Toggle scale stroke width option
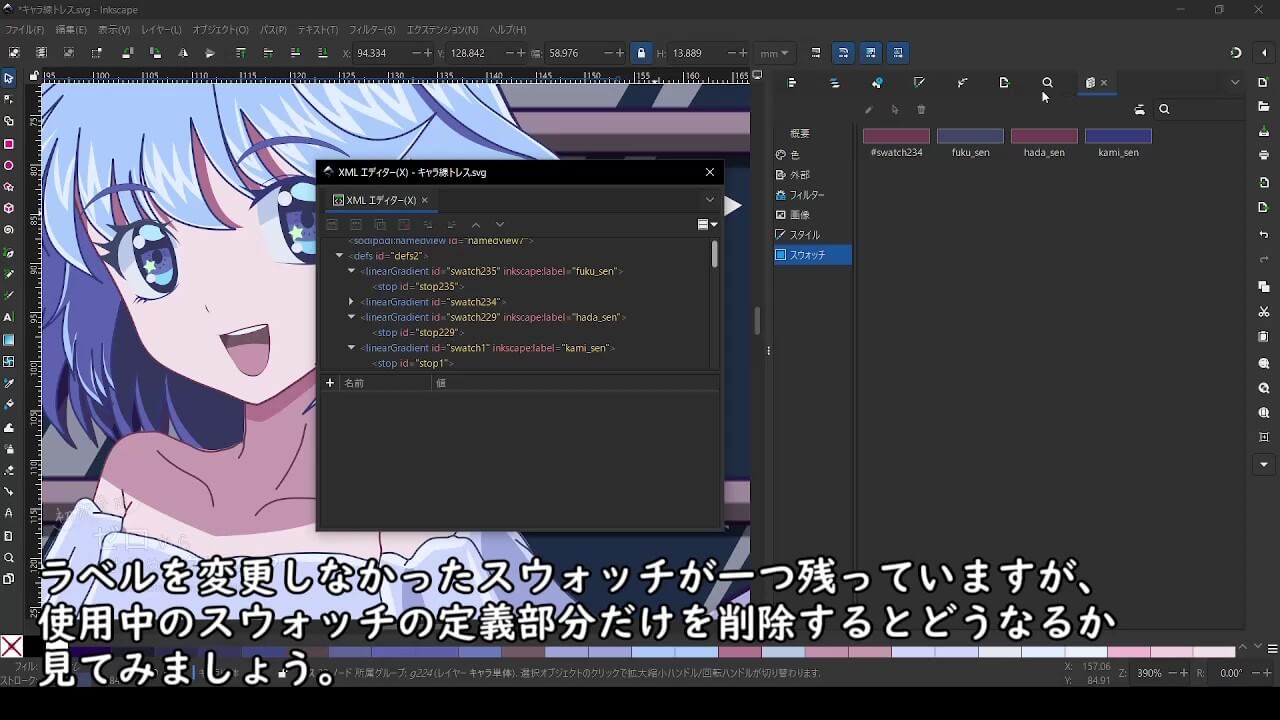1280x720 pixels. point(816,53)
